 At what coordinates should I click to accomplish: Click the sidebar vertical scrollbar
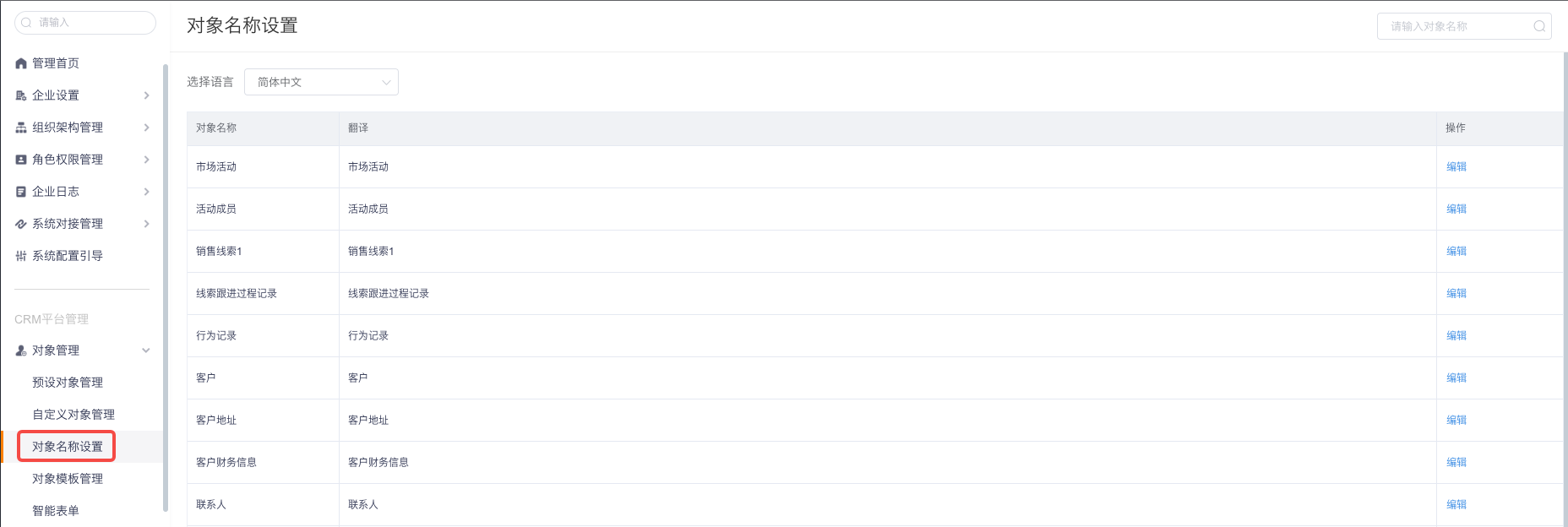[x=166, y=287]
